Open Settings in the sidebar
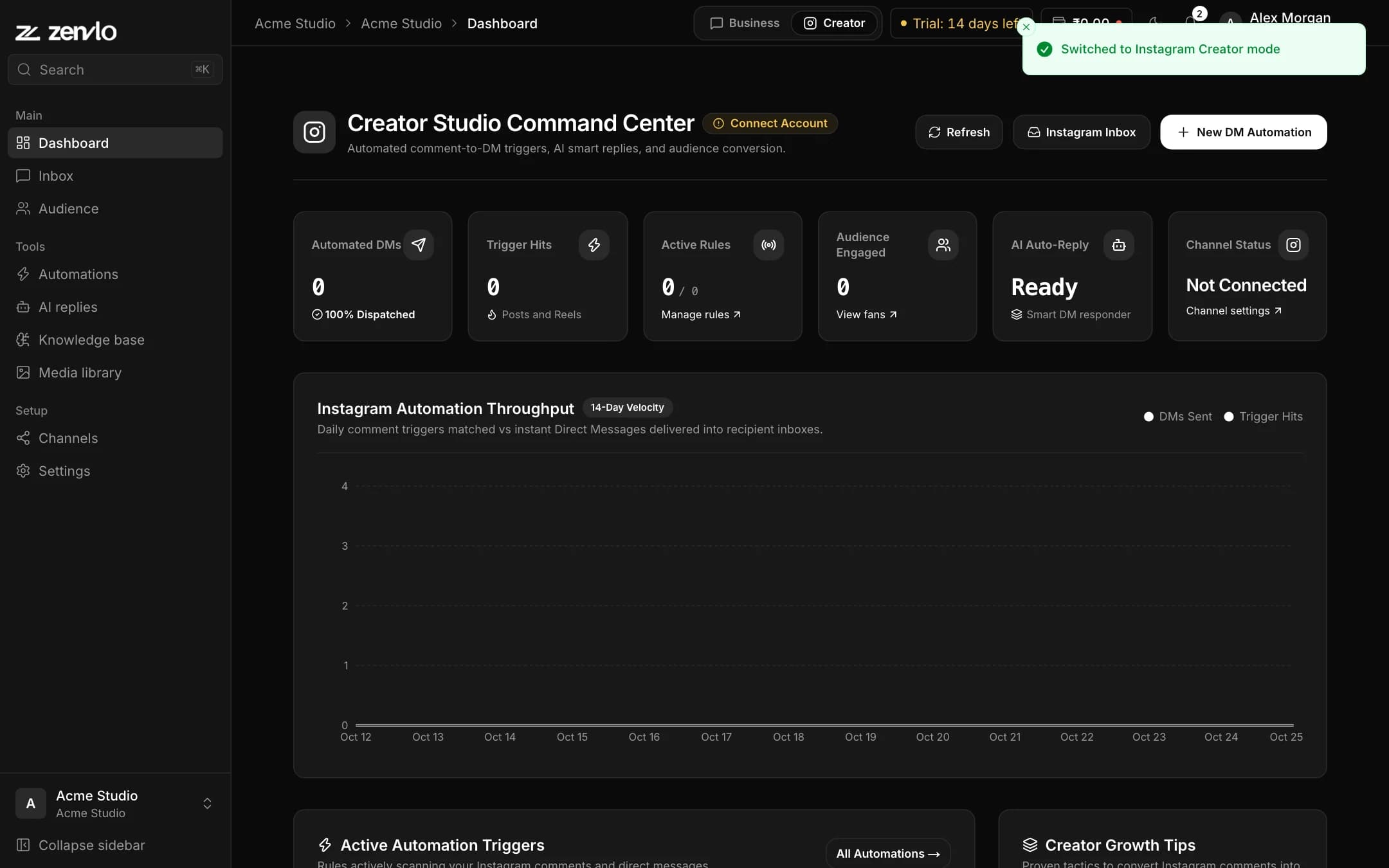Viewport: 1389px width, 868px height. click(x=115, y=471)
